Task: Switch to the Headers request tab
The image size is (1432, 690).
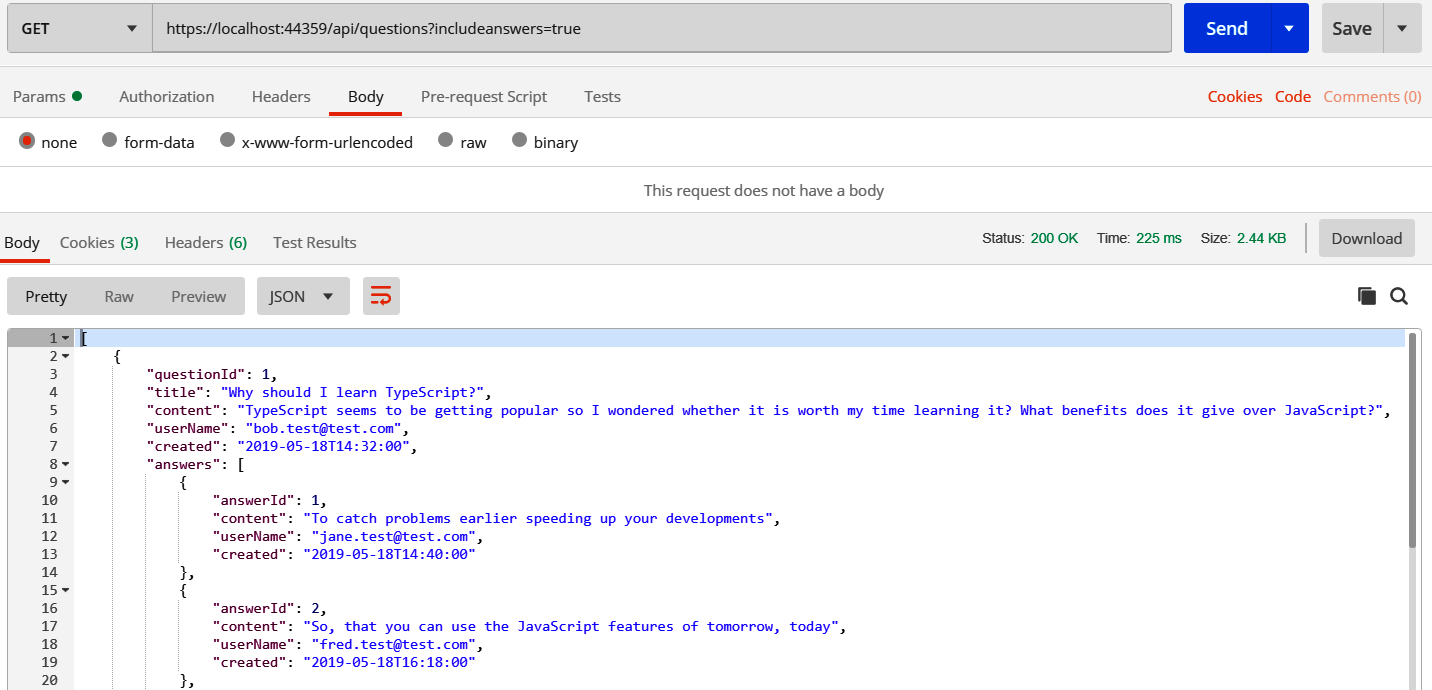Action: pyautogui.click(x=281, y=97)
